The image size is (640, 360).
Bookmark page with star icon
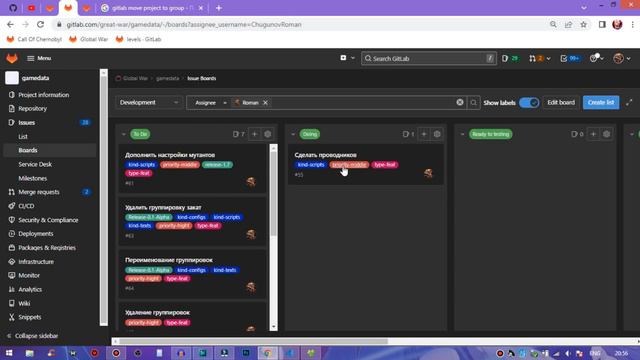[x=584, y=24]
